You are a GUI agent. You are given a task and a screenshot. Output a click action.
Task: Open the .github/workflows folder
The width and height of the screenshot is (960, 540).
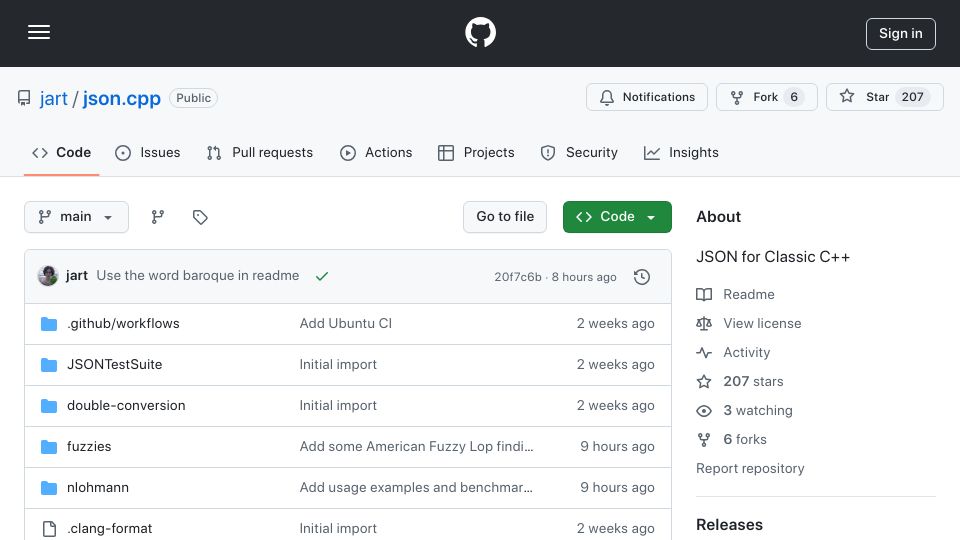[x=123, y=323]
